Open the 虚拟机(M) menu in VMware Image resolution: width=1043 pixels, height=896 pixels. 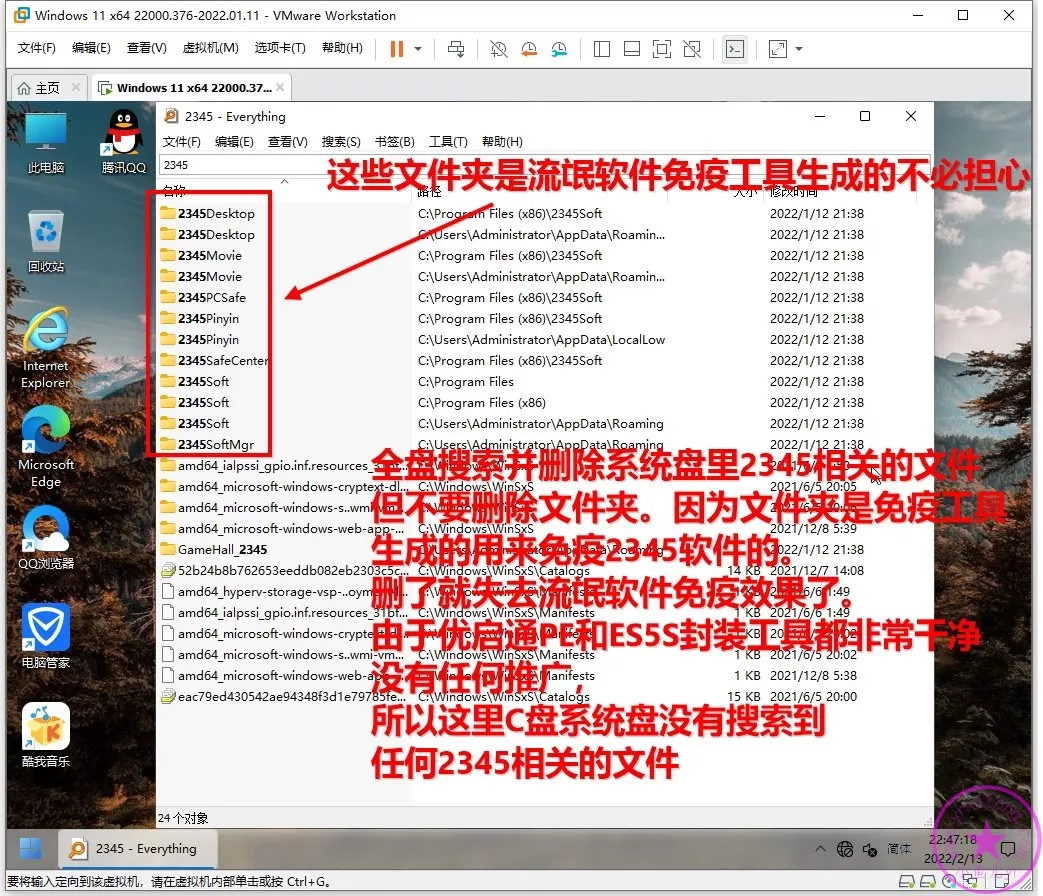point(210,48)
